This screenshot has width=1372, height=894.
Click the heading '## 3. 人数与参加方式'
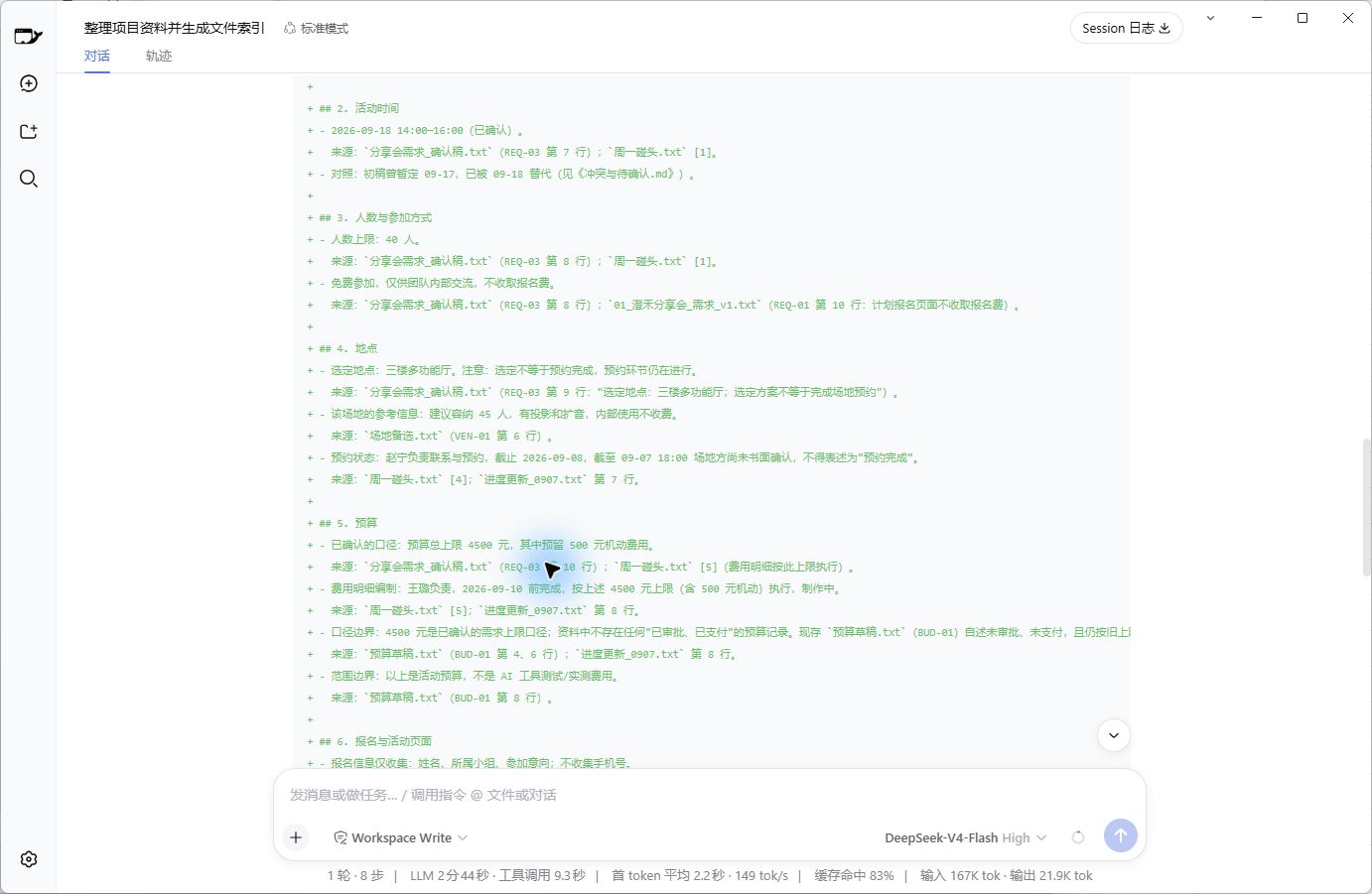click(x=375, y=217)
